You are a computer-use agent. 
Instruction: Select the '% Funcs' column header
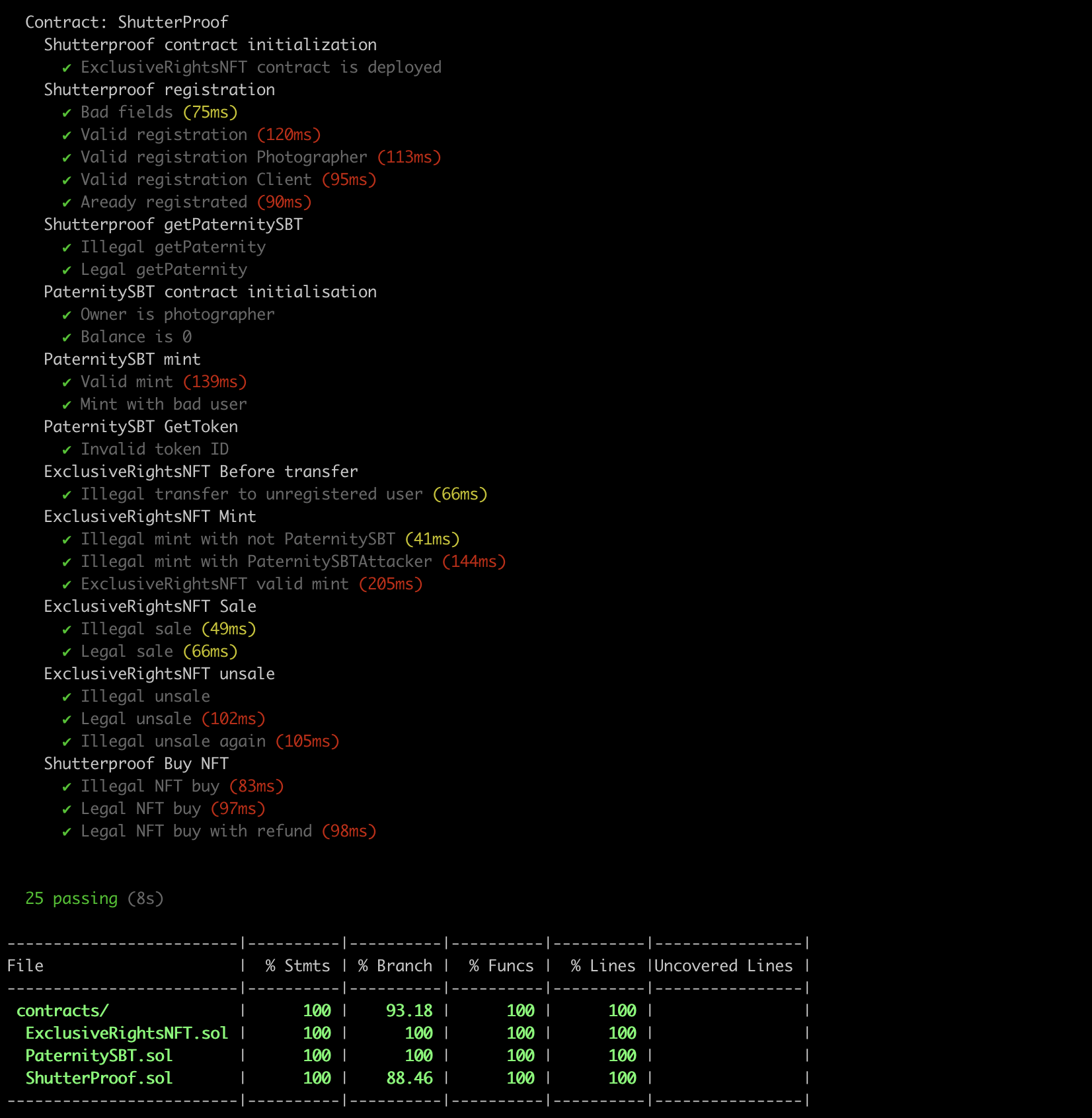pyautogui.click(x=501, y=966)
